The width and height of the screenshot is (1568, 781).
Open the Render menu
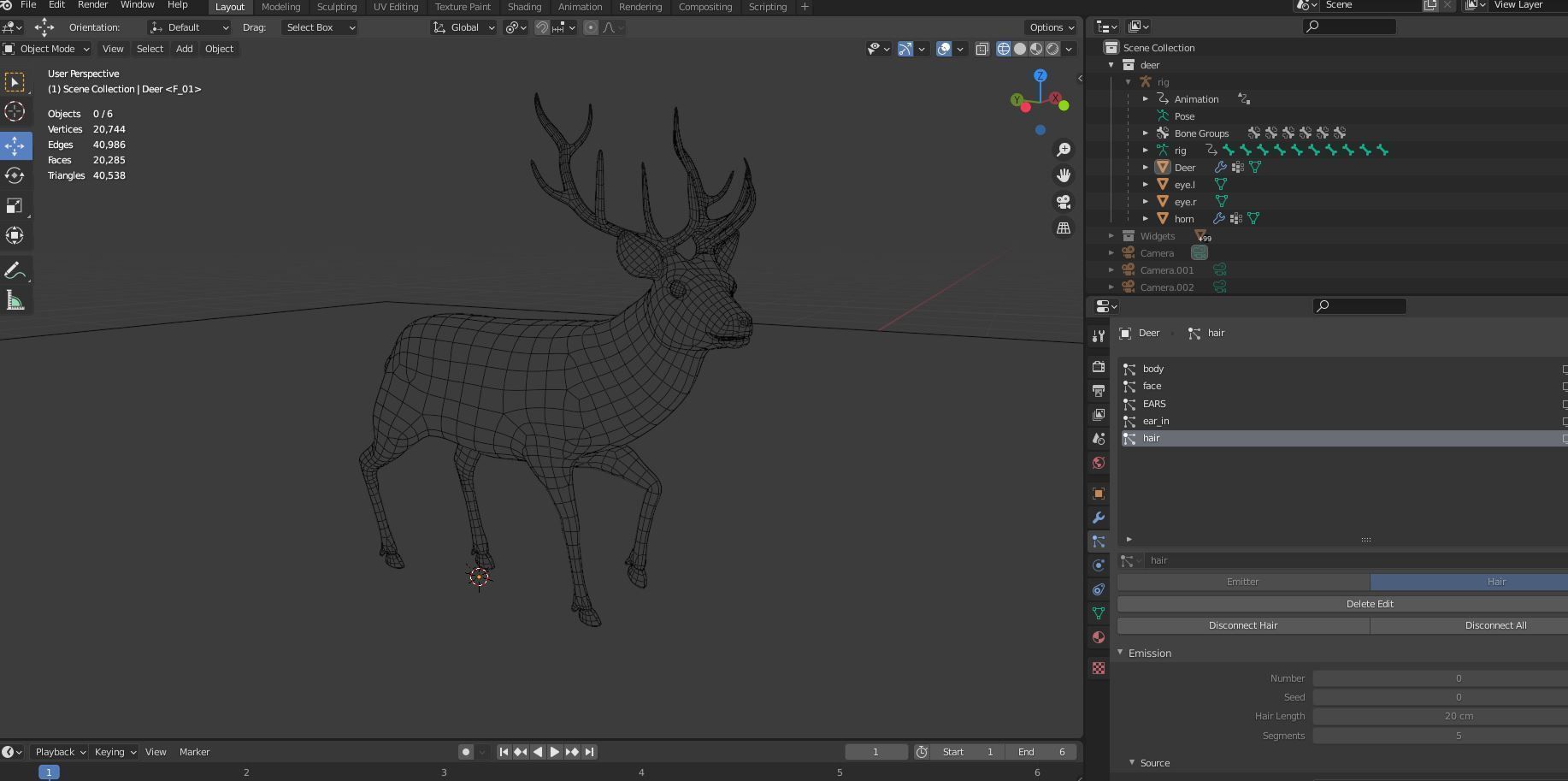click(92, 5)
